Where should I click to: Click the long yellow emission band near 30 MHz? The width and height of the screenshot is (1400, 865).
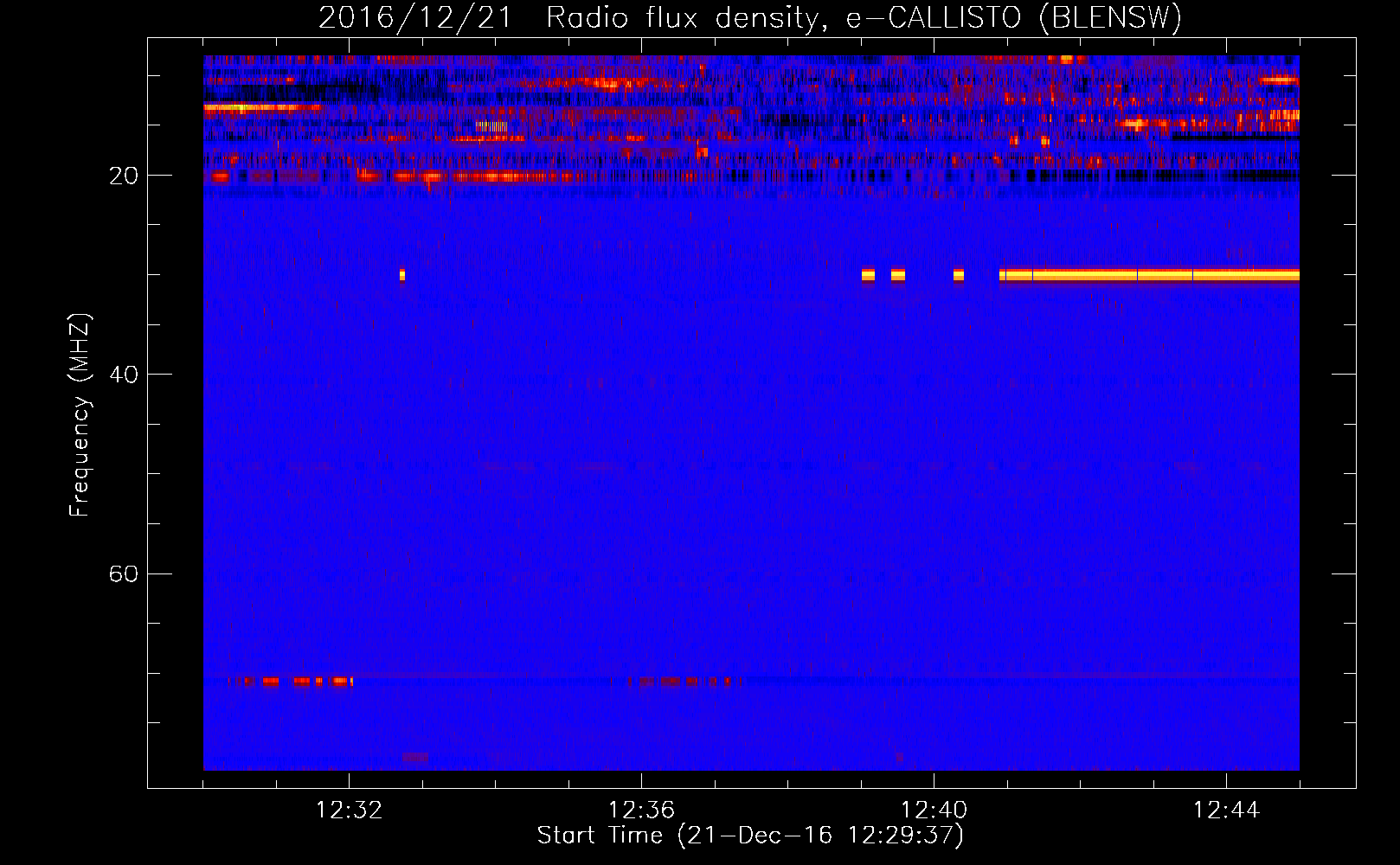pyautogui.click(x=1149, y=275)
